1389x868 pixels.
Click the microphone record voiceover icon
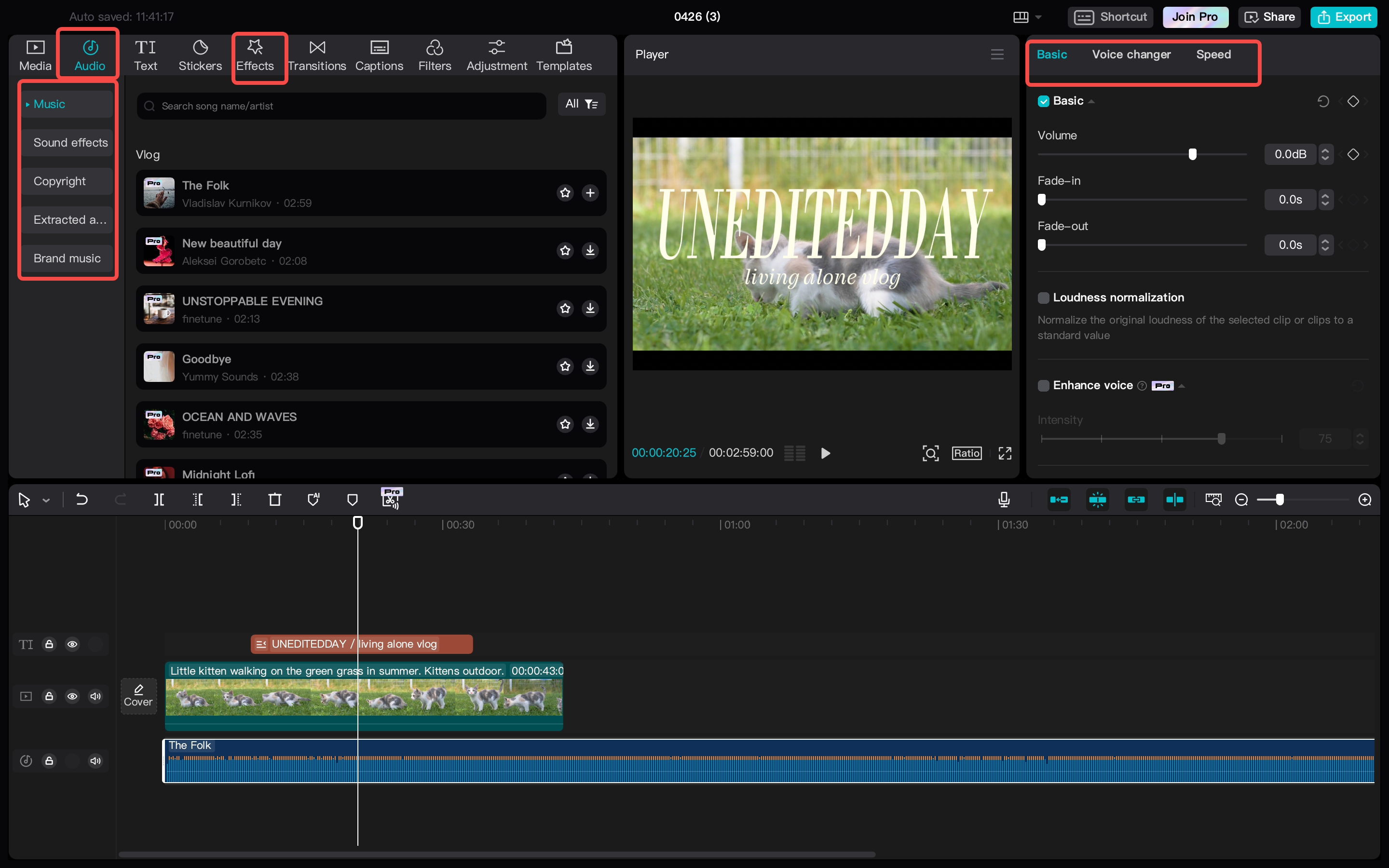click(x=1004, y=500)
